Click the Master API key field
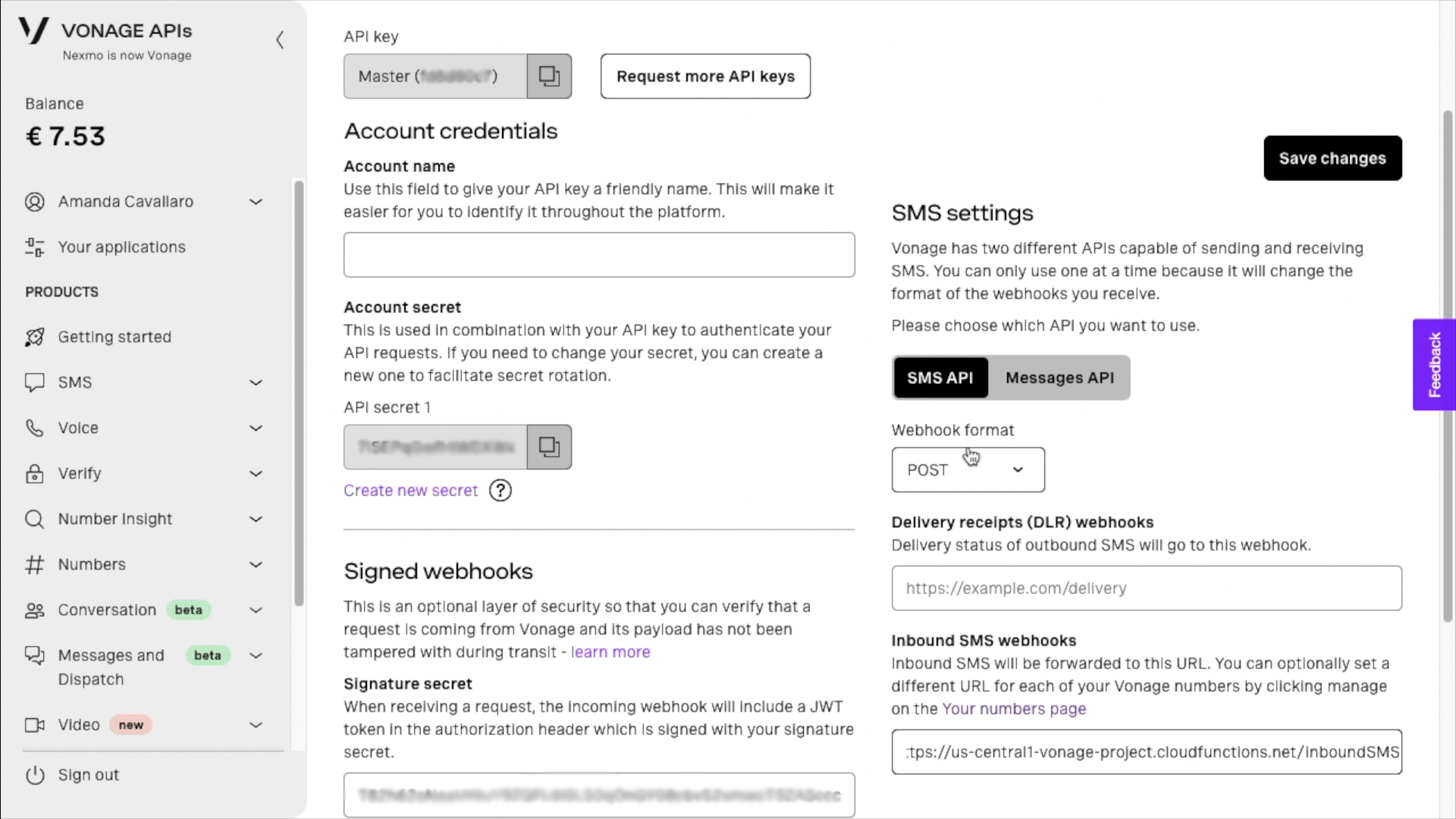Viewport: 1456px width, 819px height. pos(435,76)
